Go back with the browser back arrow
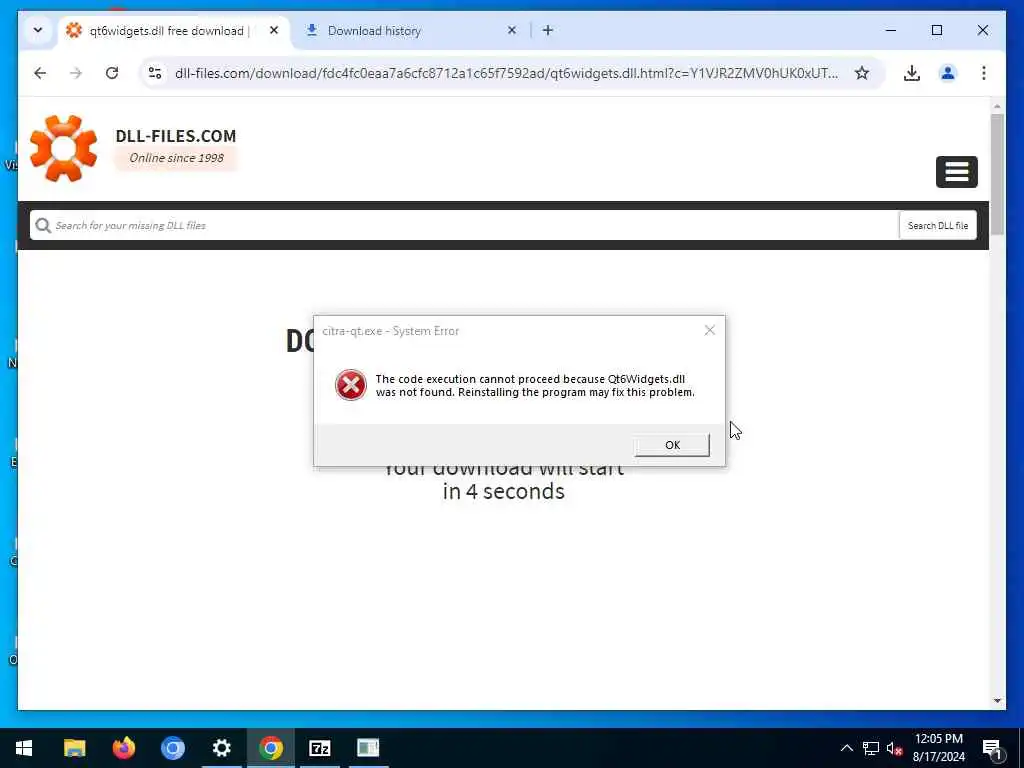Screen dimensions: 1024x768 (x=40, y=73)
